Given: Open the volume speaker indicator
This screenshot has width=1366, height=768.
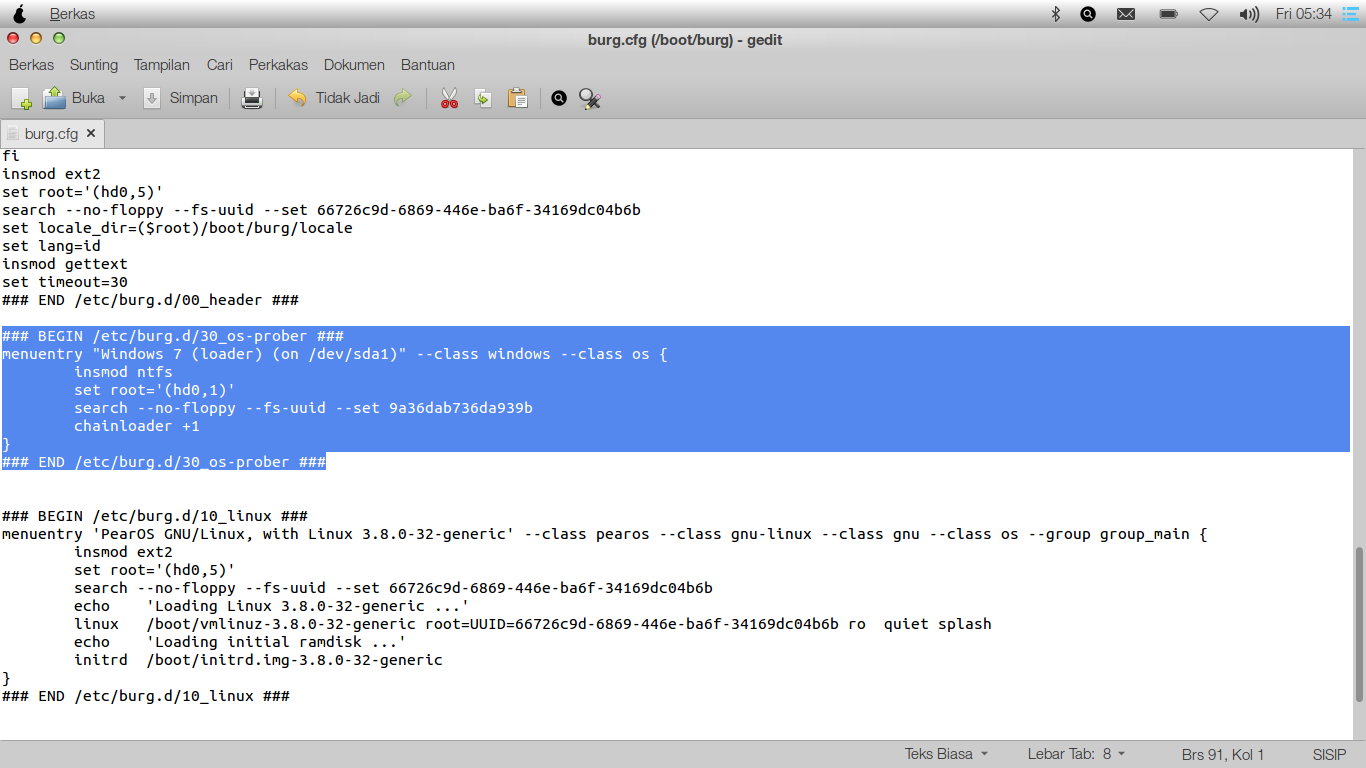Looking at the screenshot, I should tap(1249, 14).
